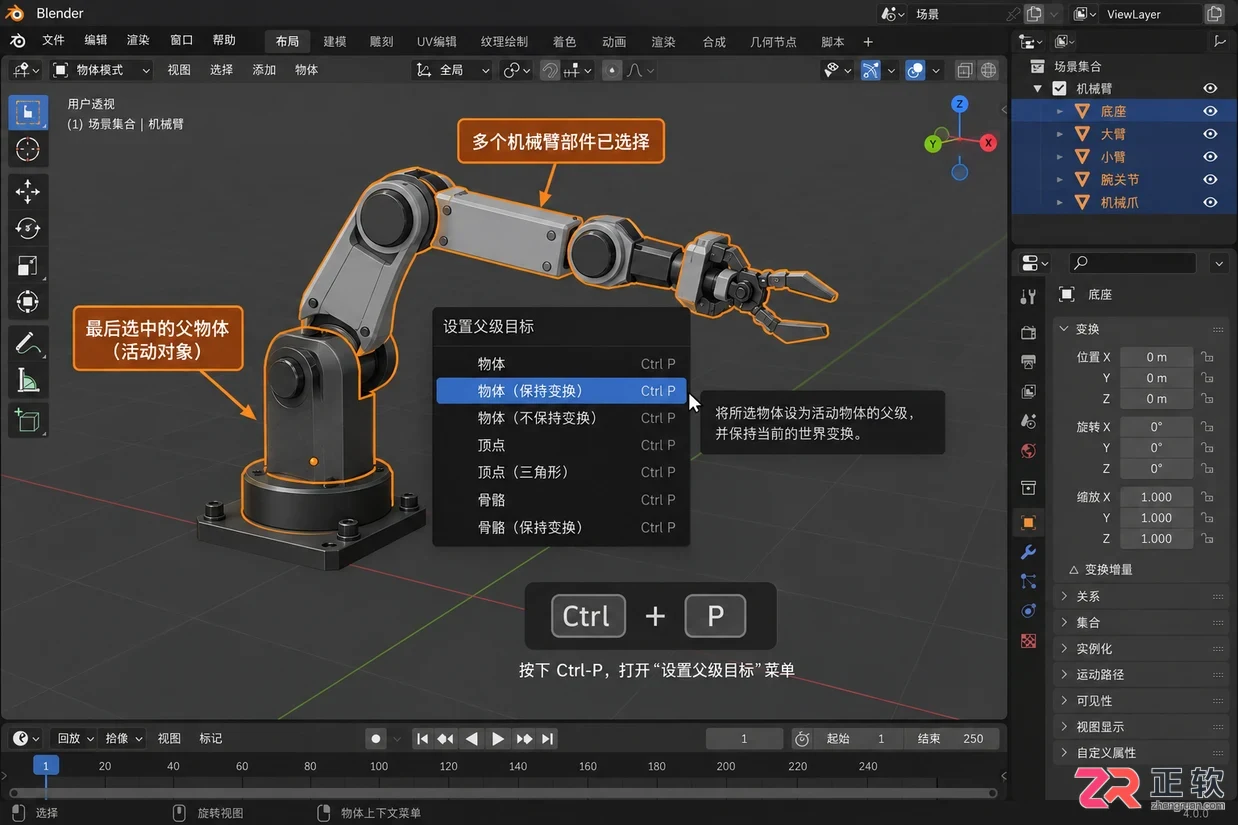Switch to the 建模 workspace tab

(335, 41)
